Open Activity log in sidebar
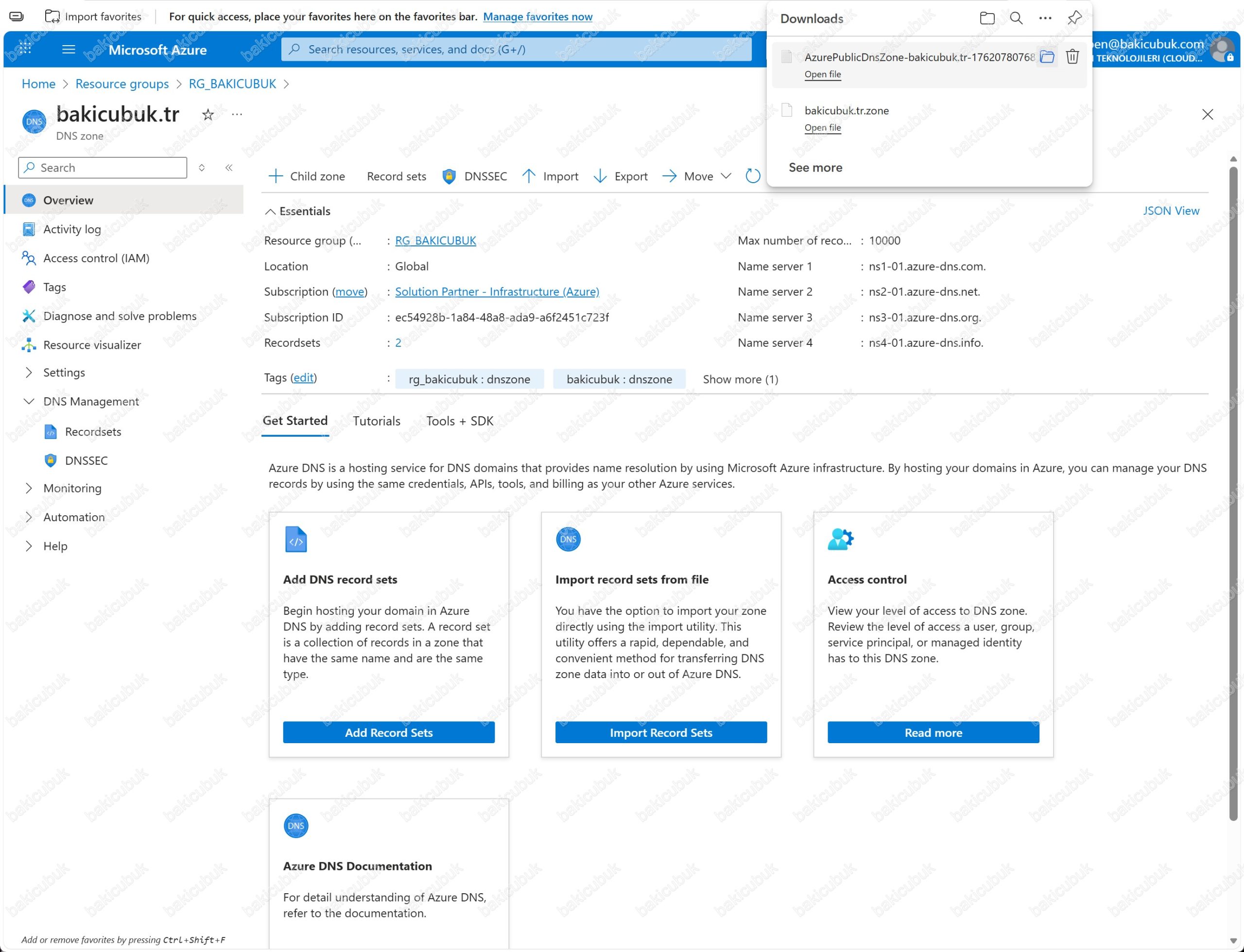Image resolution: width=1244 pixels, height=952 pixels. coord(72,229)
